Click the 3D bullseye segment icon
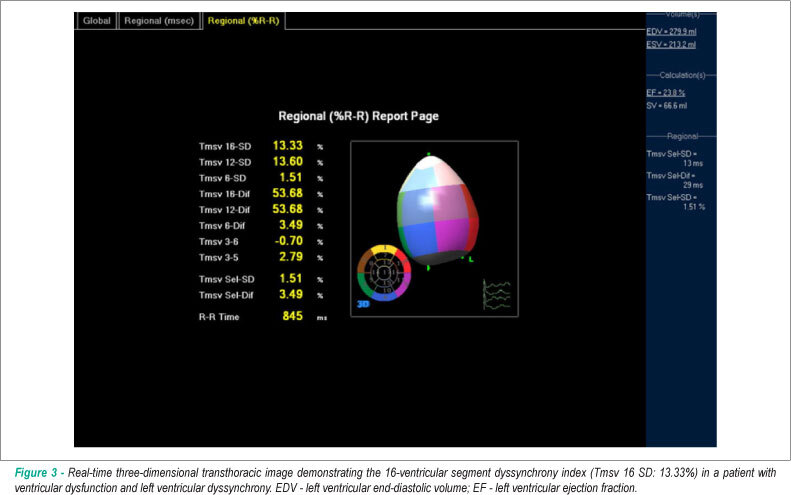791x495 pixels. pos(384,273)
